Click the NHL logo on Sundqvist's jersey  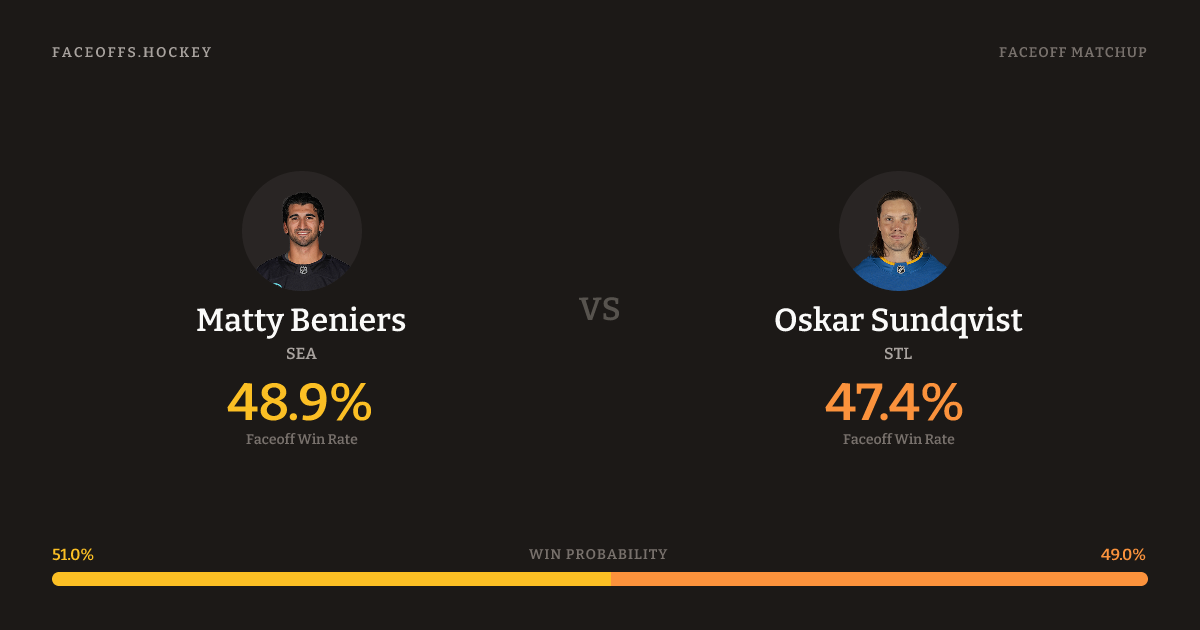click(900, 269)
